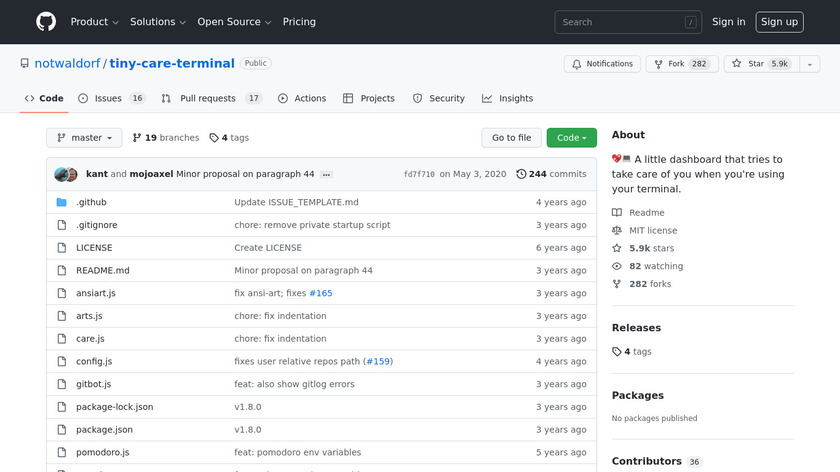The image size is (840, 472).
Task: Open the MIT license link
Action: click(653, 230)
